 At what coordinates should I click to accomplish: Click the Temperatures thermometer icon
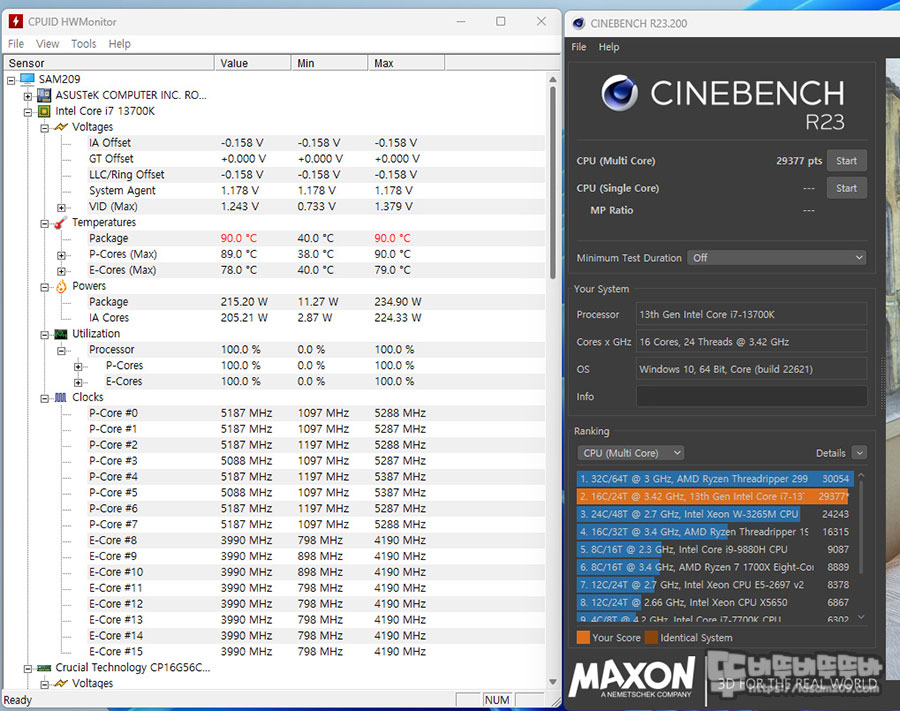(x=61, y=223)
